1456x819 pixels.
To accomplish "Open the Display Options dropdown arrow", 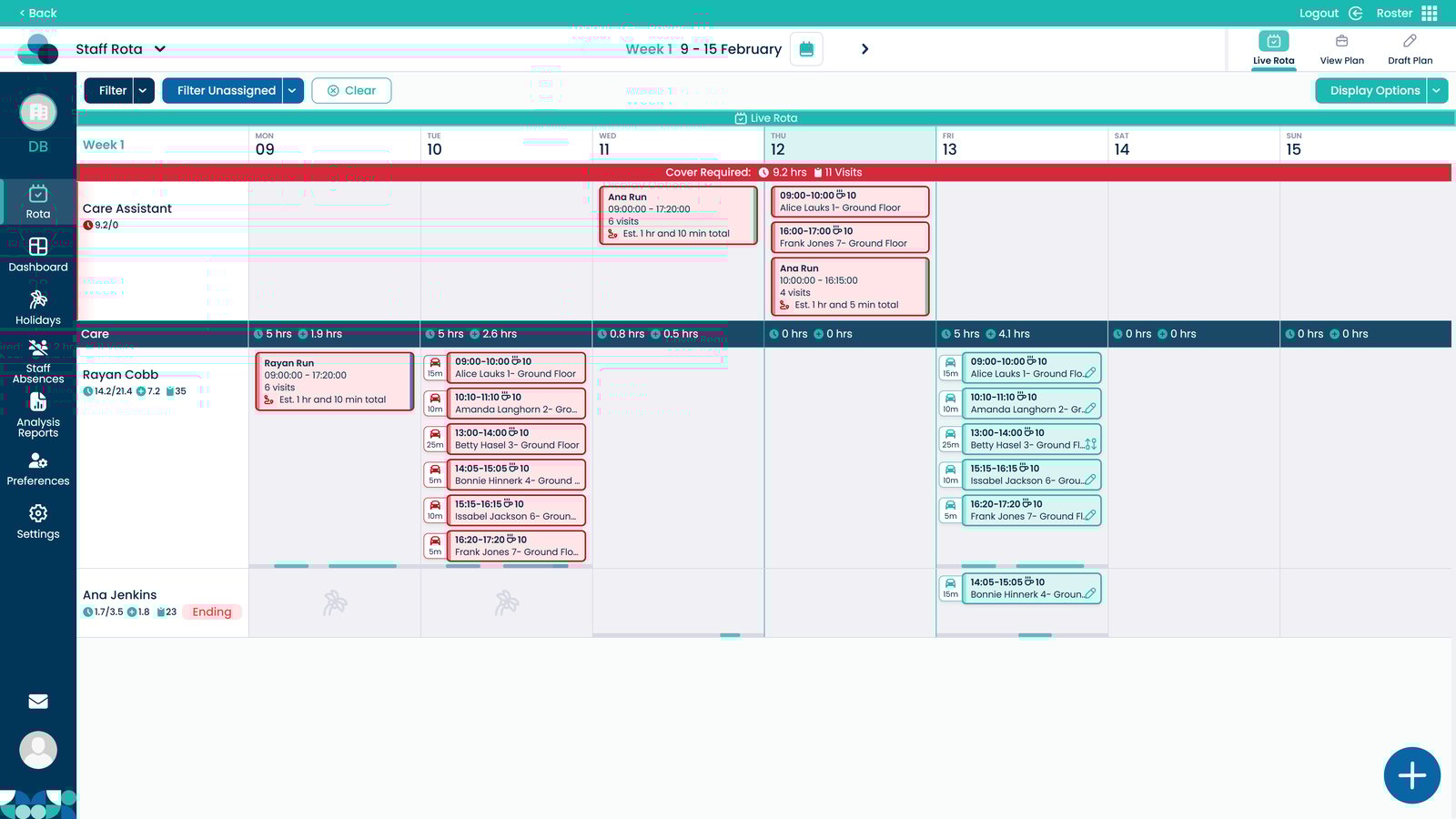I will 1437,90.
